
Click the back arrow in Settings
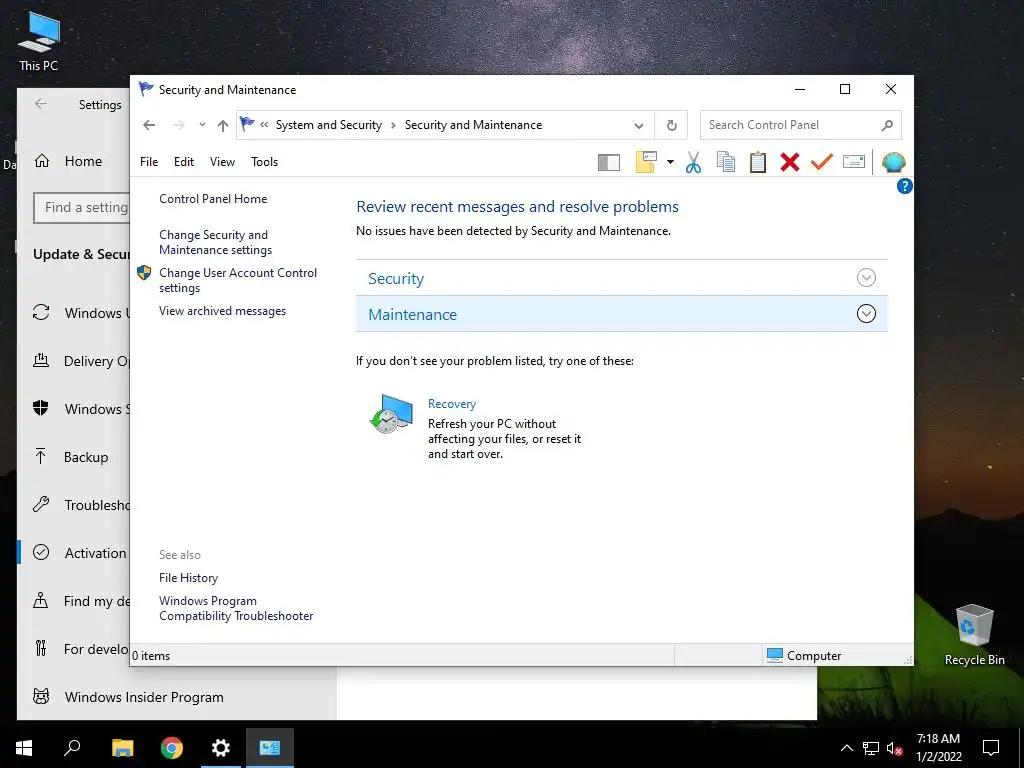41,104
